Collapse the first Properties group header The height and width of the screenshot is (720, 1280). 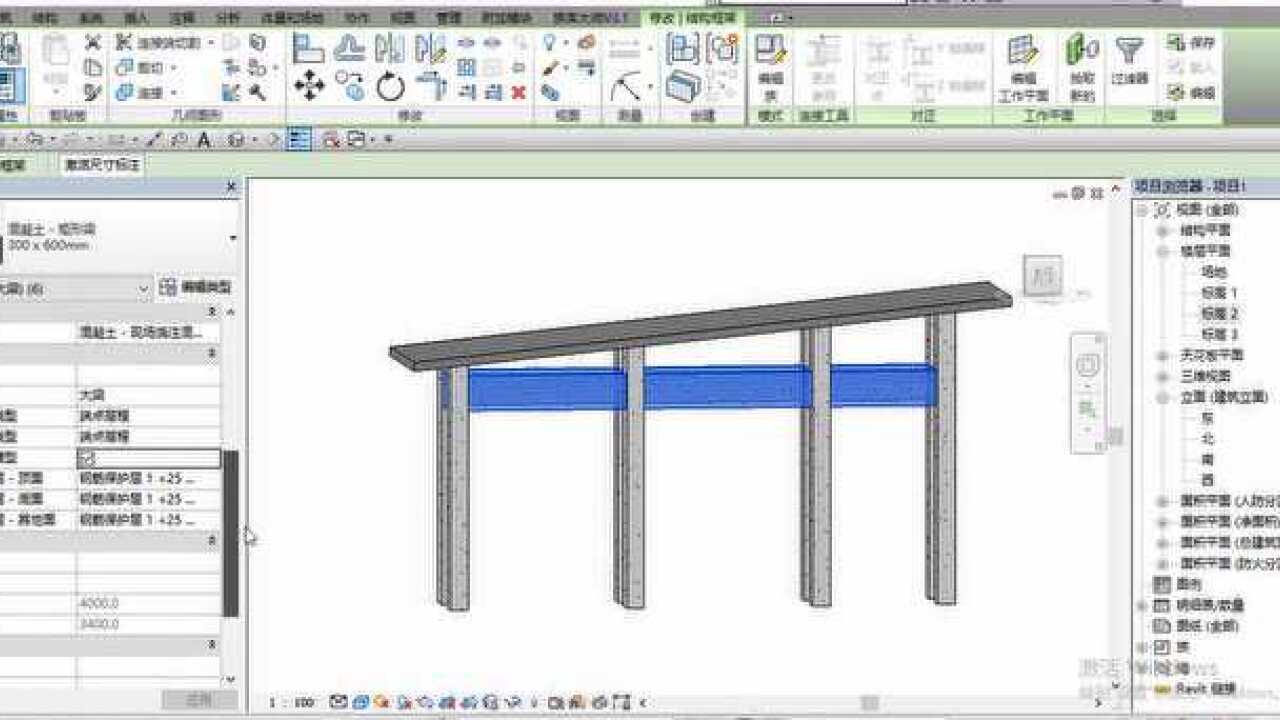point(212,313)
